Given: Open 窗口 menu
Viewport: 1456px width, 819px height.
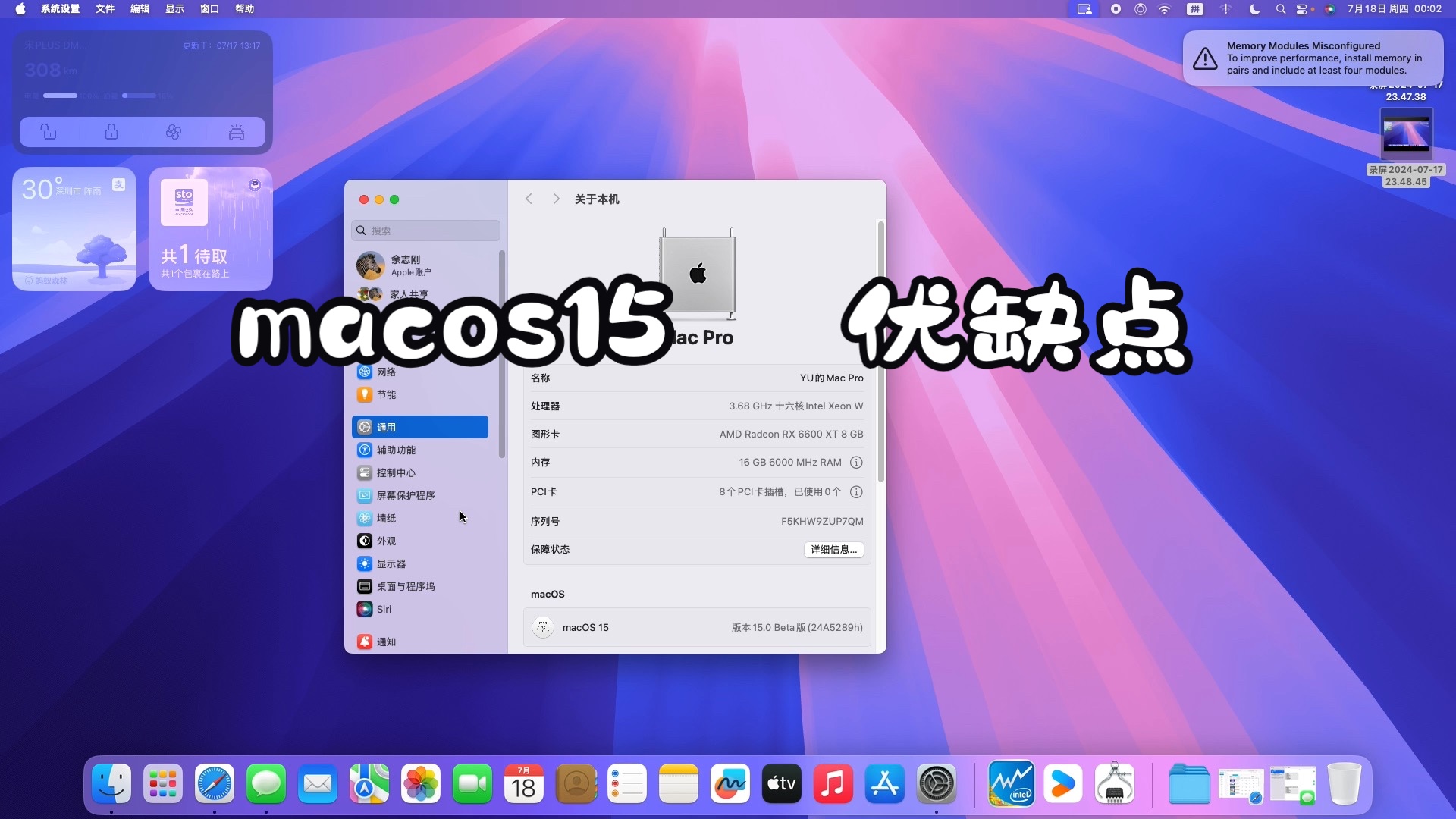Looking at the screenshot, I should coord(209,9).
